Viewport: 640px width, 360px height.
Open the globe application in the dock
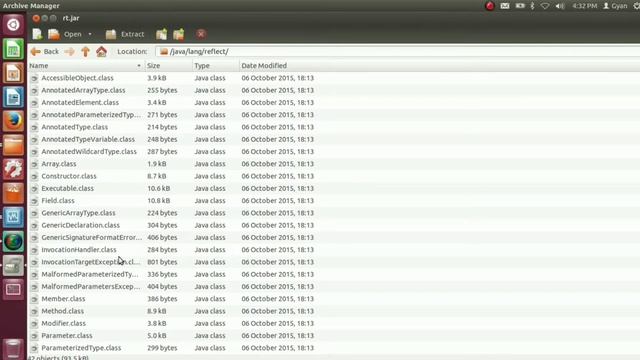13,242
